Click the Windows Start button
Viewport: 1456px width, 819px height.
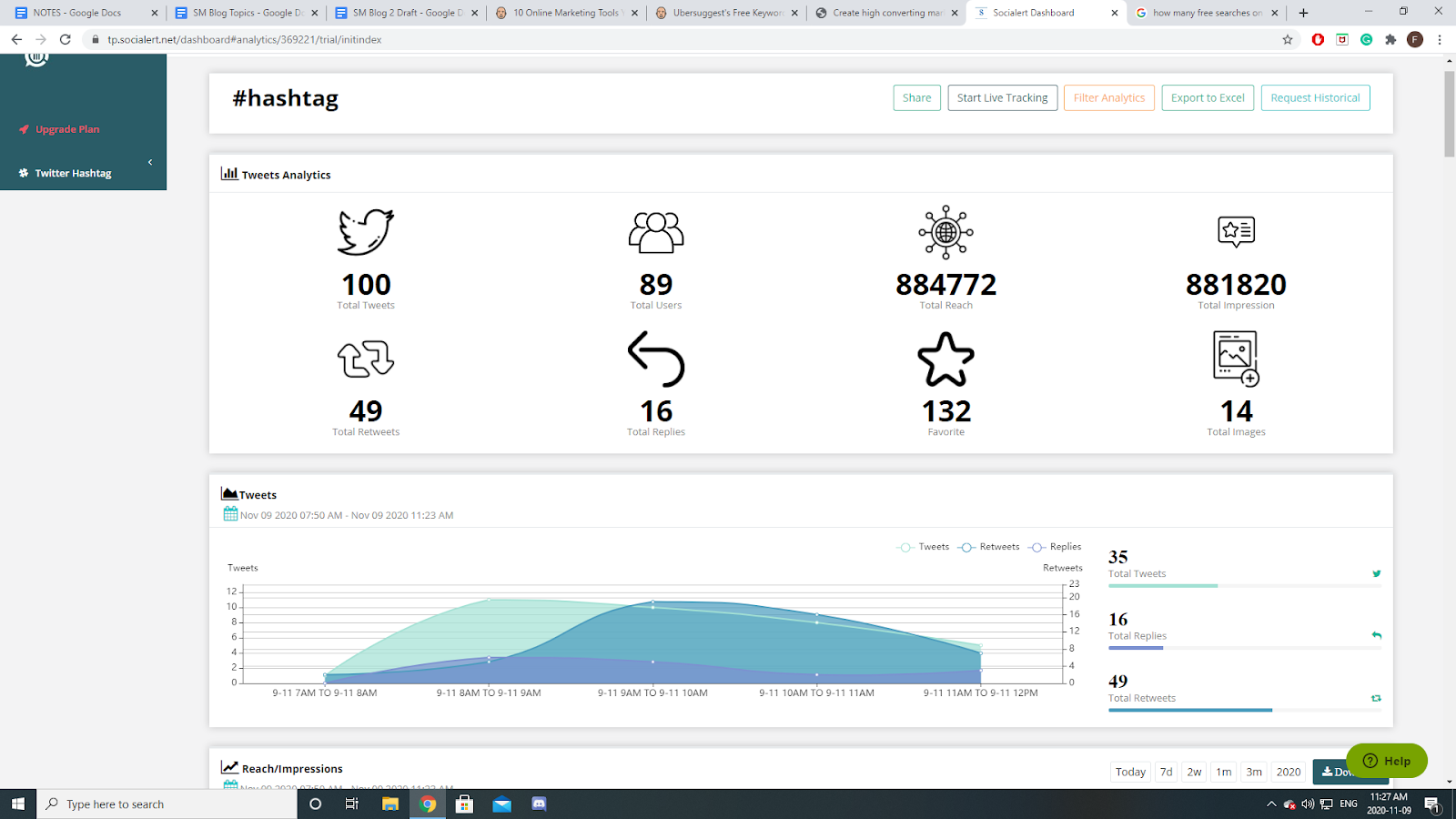pyautogui.click(x=17, y=804)
